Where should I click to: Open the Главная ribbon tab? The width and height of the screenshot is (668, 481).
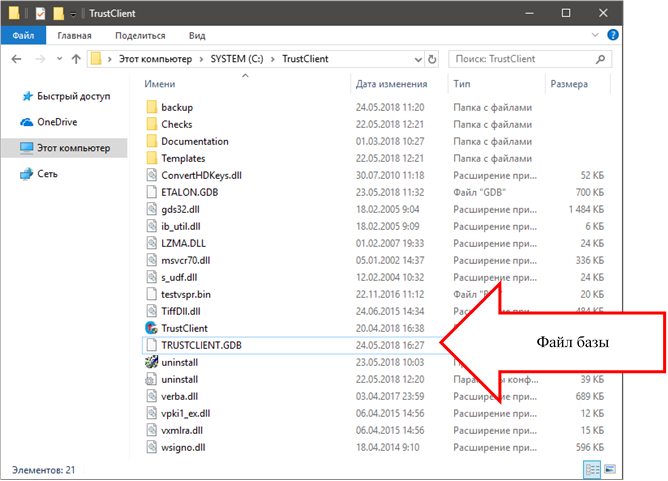click(x=75, y=35)
